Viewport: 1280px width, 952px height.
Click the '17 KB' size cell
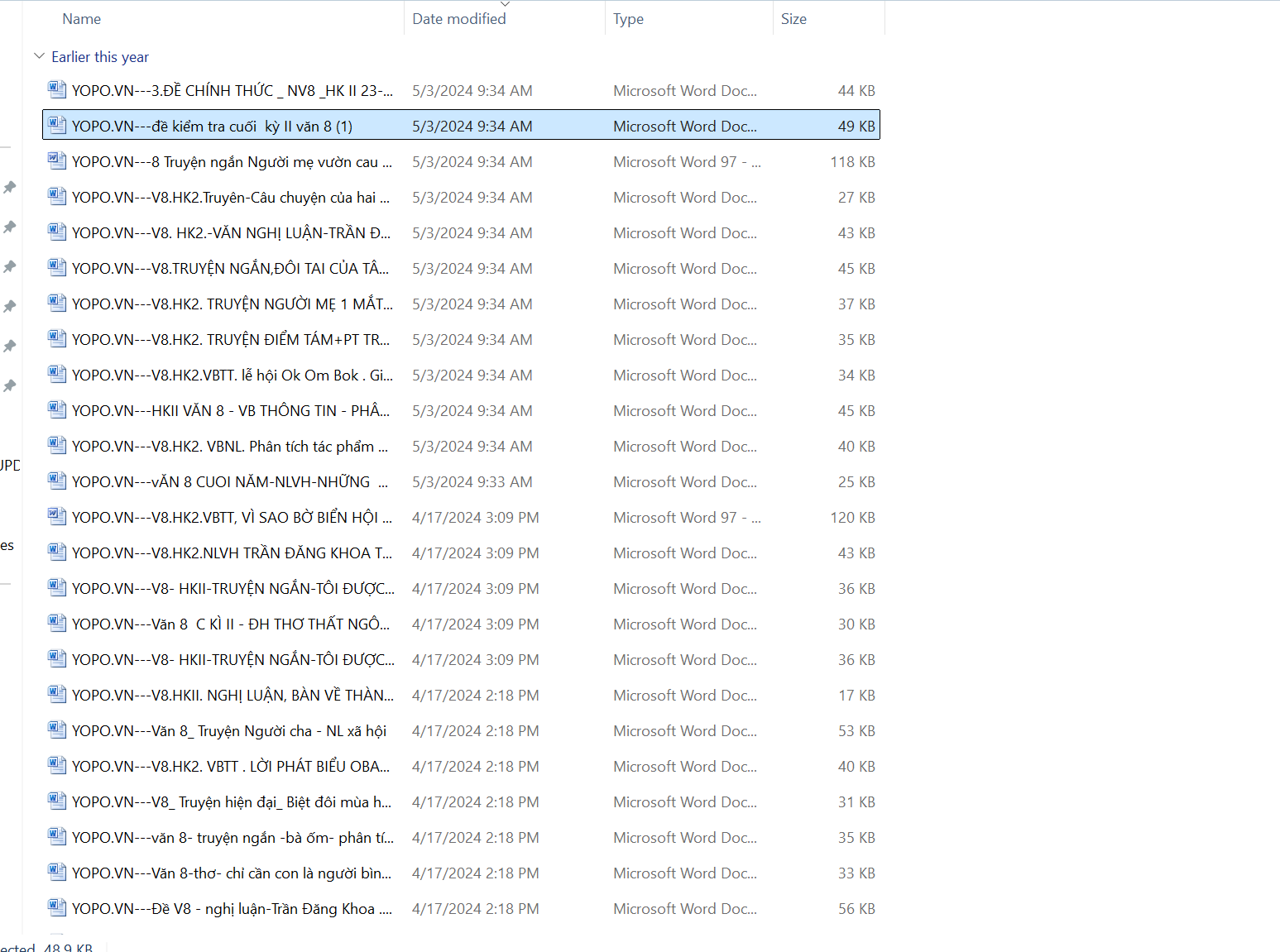pos(856,696)
